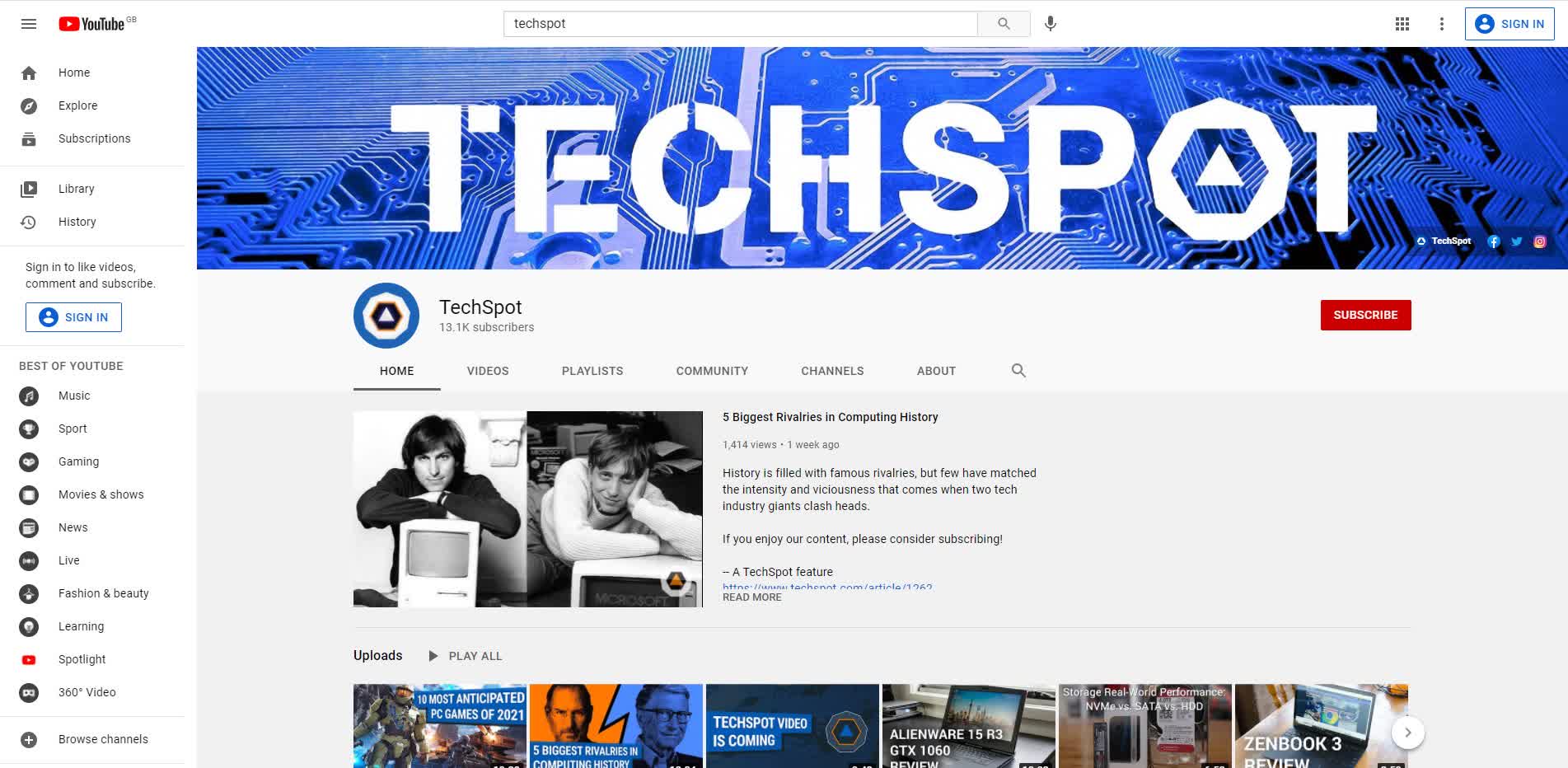
Task: Click SIGN IN button in sidebar
Action: 73,317
